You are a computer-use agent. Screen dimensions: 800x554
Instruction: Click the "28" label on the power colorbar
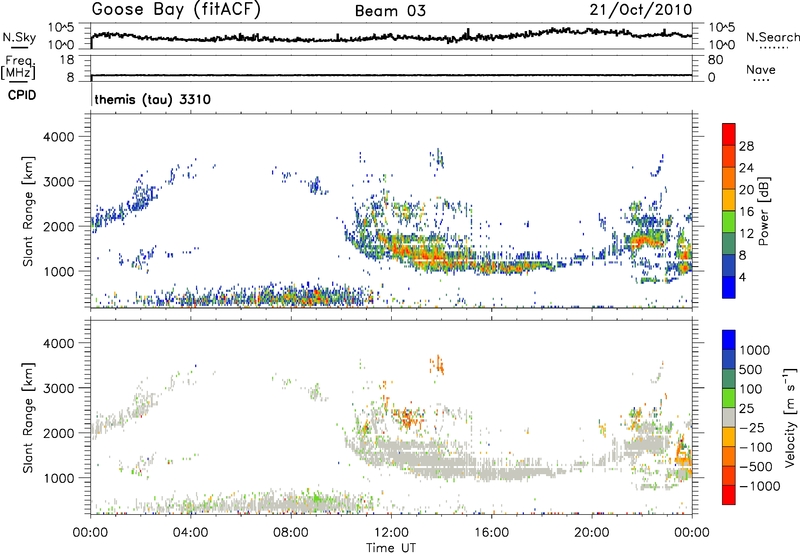(x=746, y=146)
